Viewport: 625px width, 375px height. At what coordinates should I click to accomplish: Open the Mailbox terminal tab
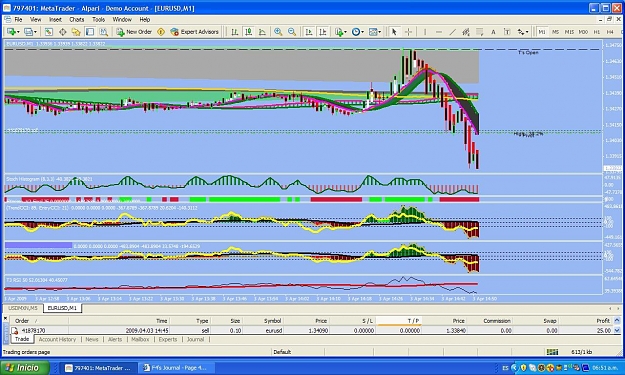click(x=140, y=340)
